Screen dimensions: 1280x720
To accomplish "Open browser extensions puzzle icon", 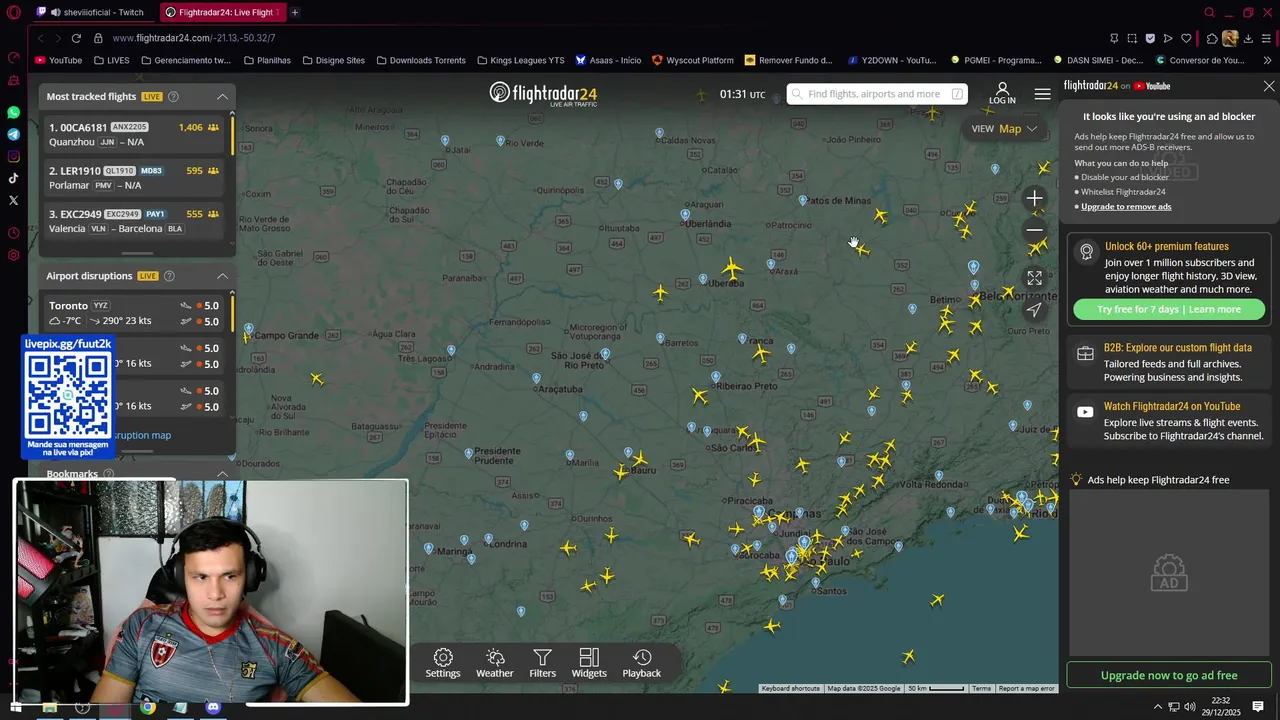I will 1212,38.
